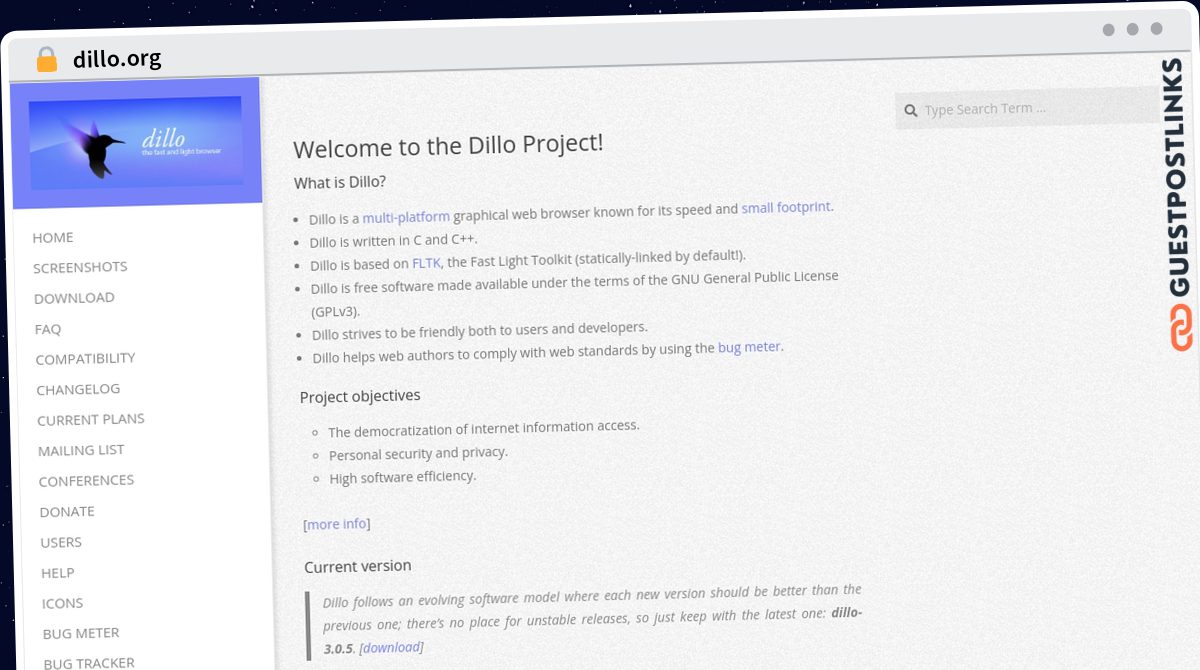Open BUG TRACKER in the sidebar

pos(89,663)
